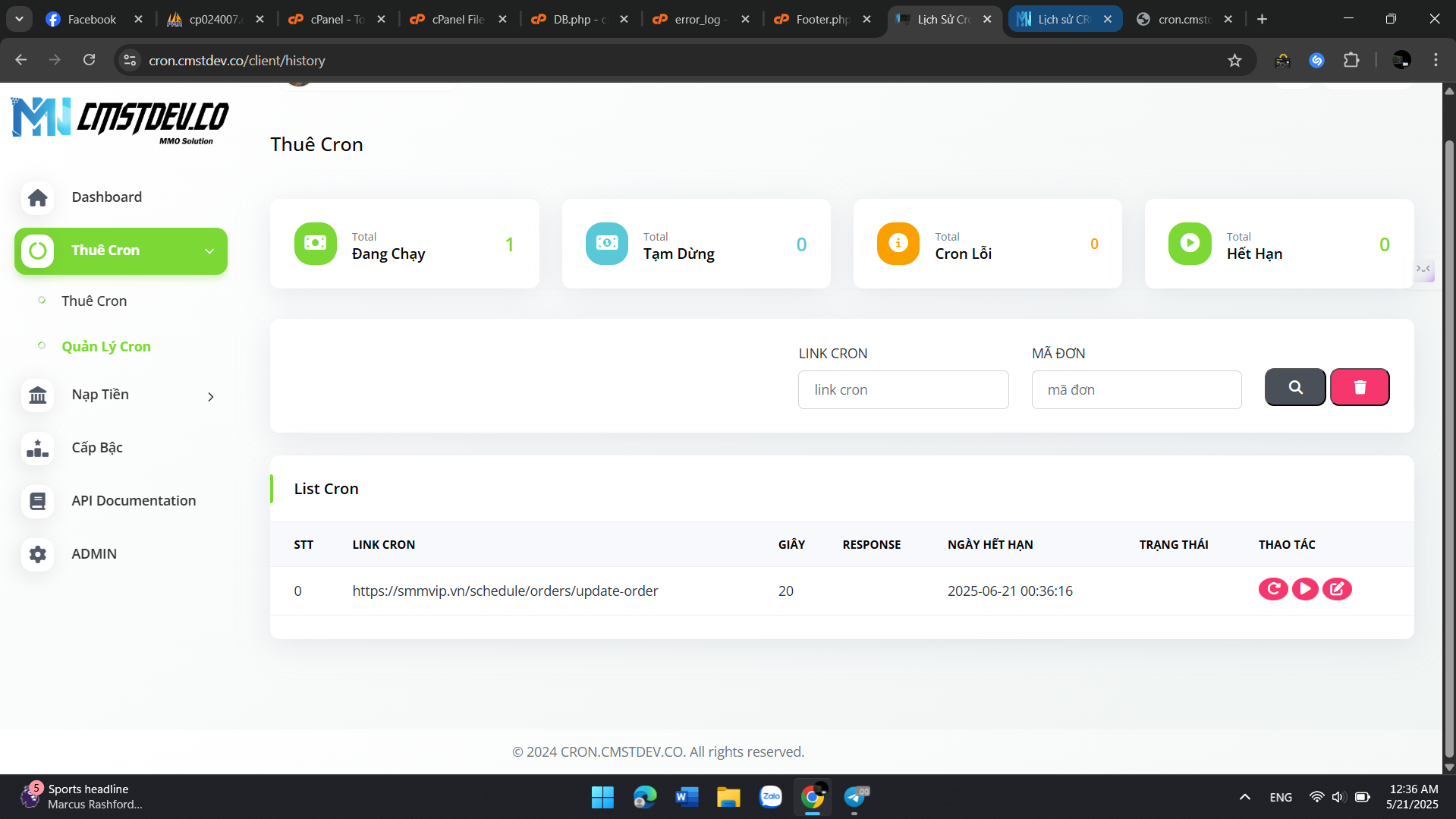Collapse the Thuê Cron sidebar menu

[209, 251]
